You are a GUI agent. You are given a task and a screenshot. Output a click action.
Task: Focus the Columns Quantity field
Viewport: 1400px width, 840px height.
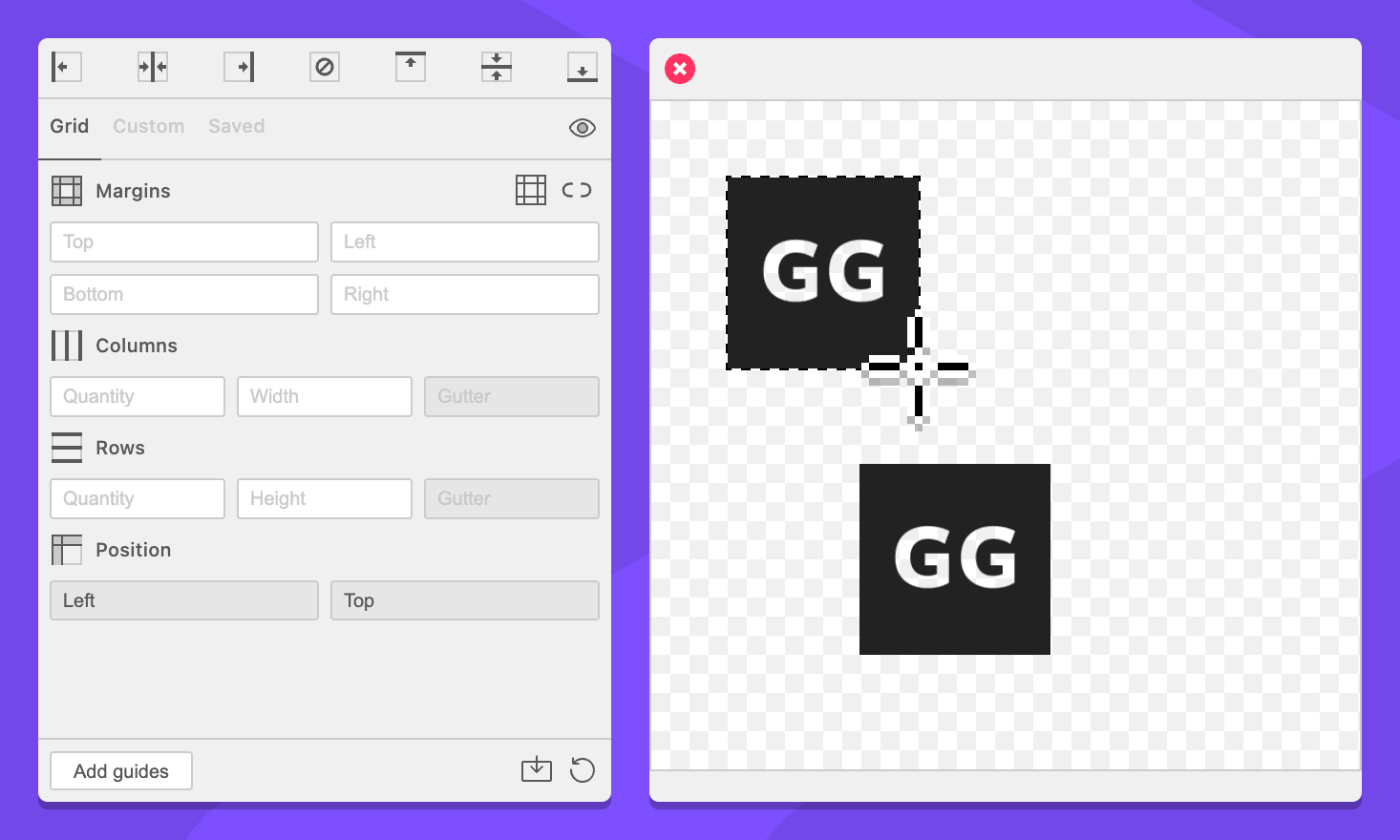click(138, 397)
